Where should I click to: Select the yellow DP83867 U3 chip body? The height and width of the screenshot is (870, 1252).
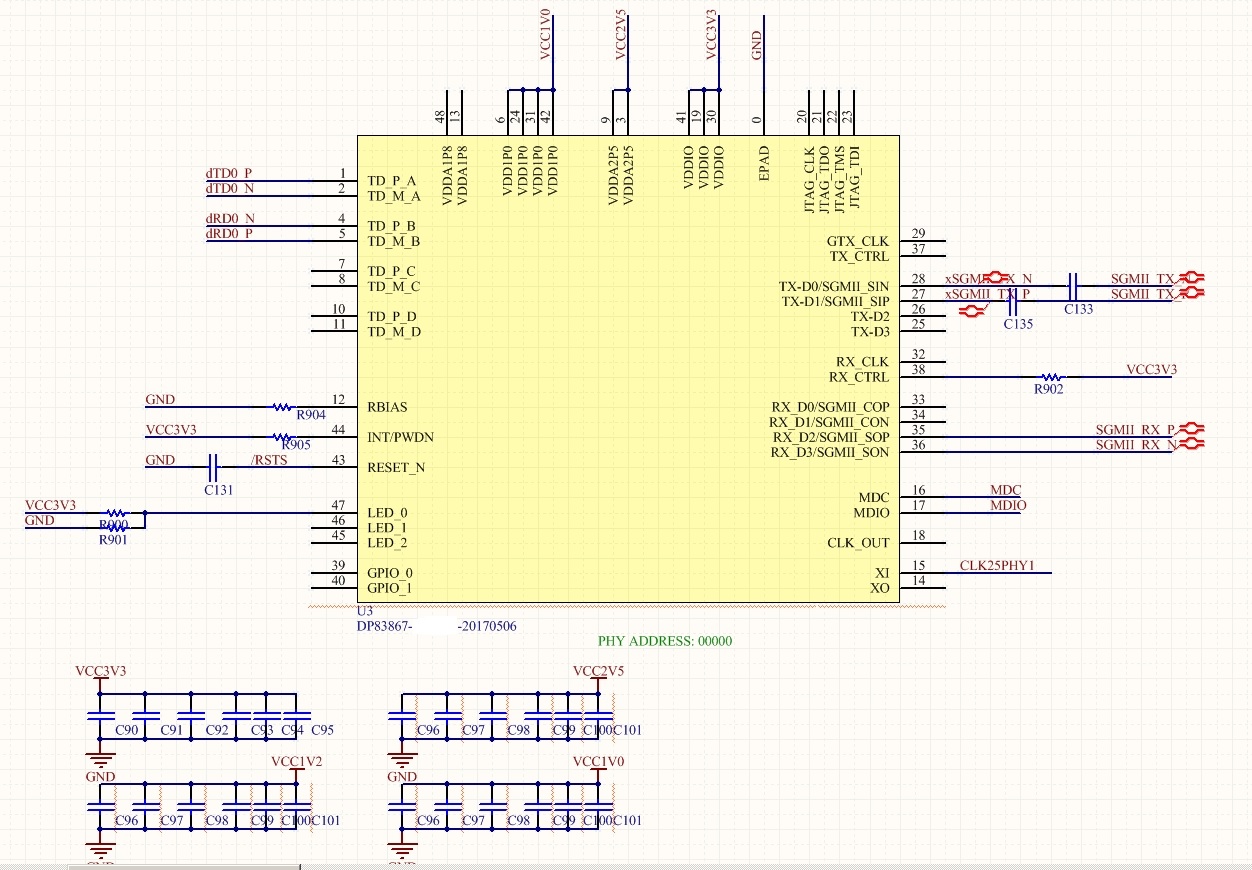click(628, 369)
